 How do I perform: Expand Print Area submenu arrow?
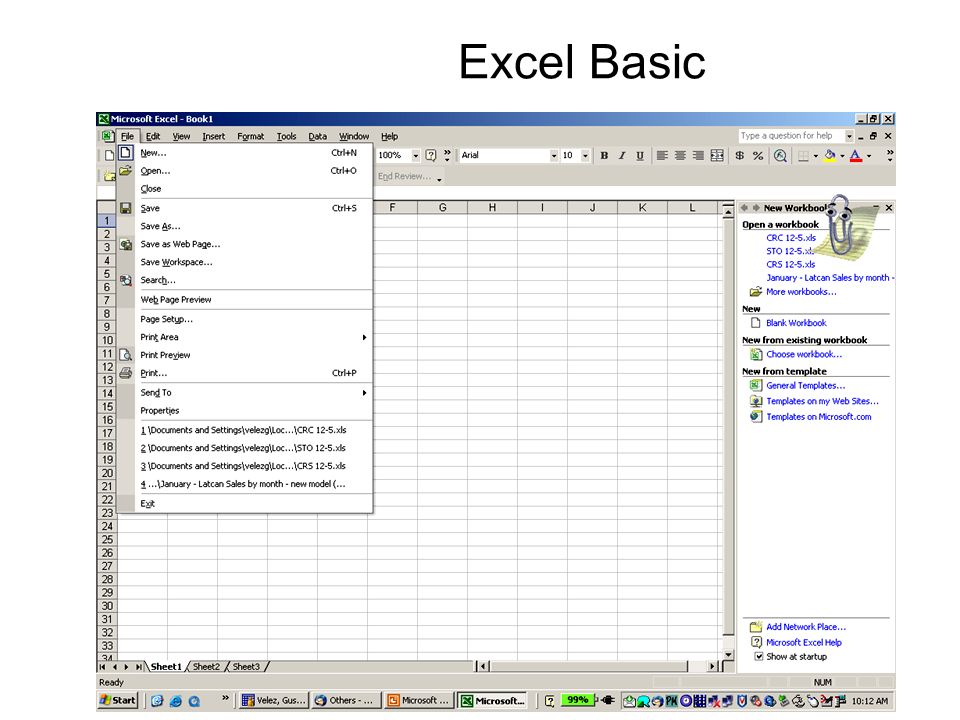tap(364, 337)
